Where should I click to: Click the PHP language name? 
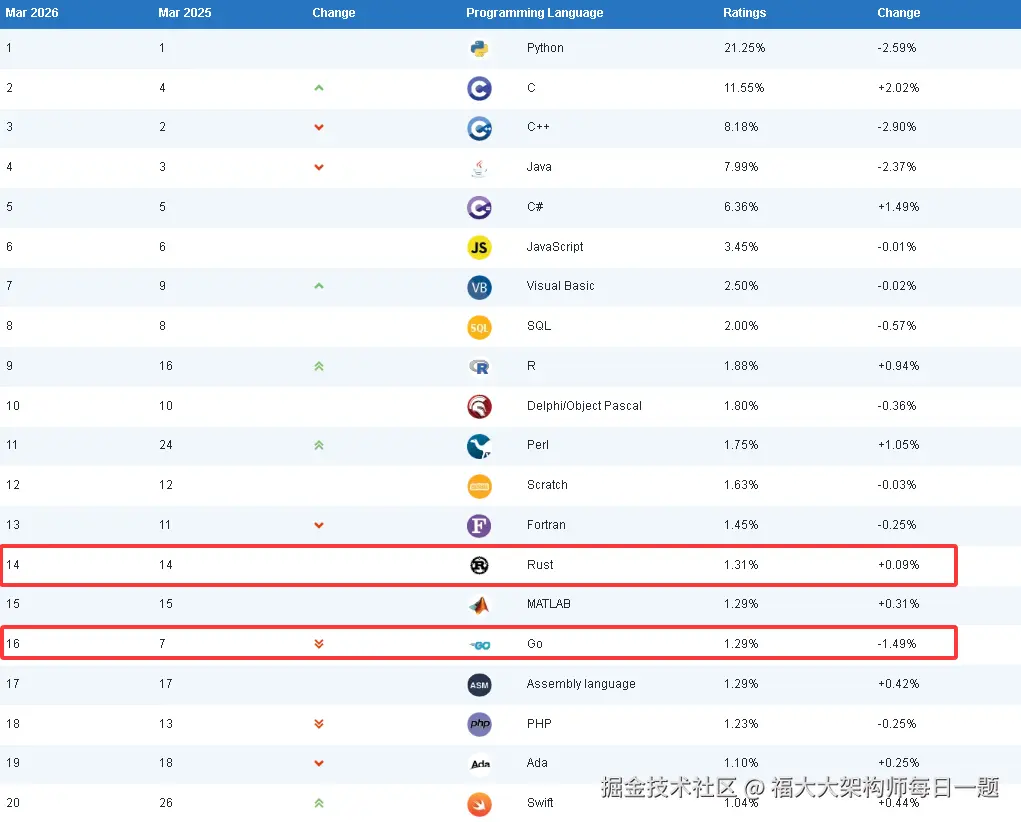[x=539, y=724]
